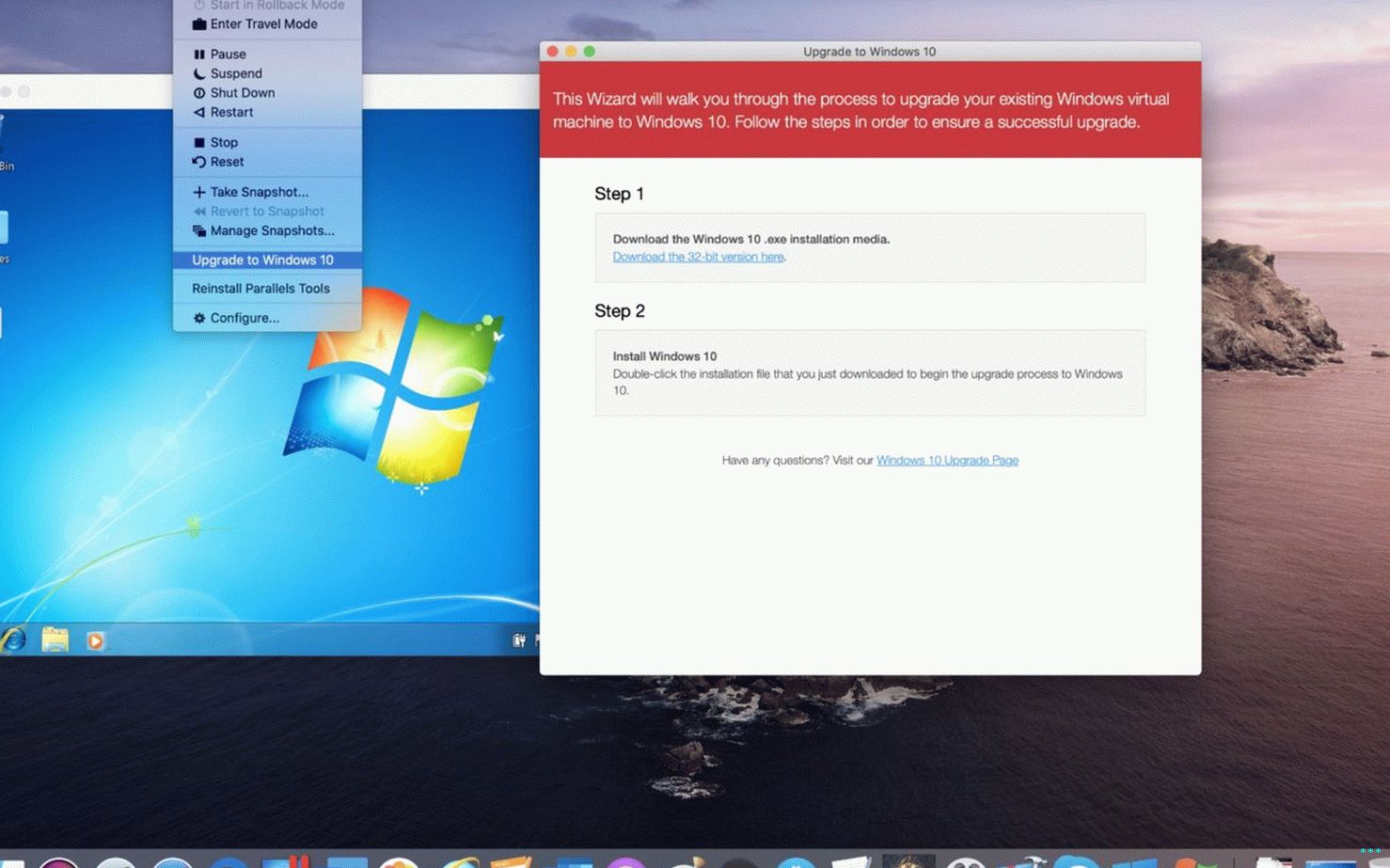1390x868 pixels.
Task: Click the power icon beside Shut Down
Action: pos(199,93)
